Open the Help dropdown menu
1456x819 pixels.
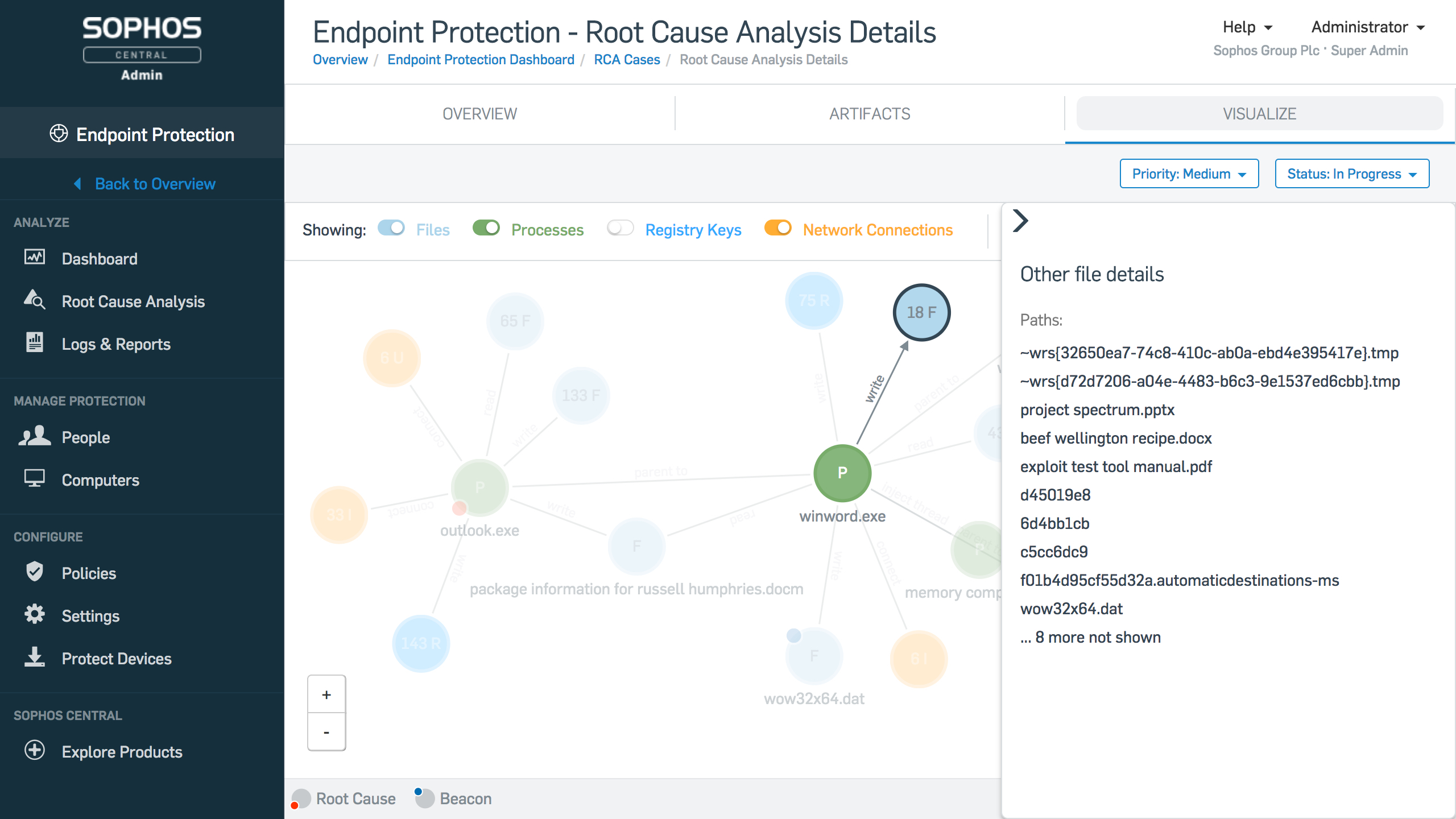1247,27
